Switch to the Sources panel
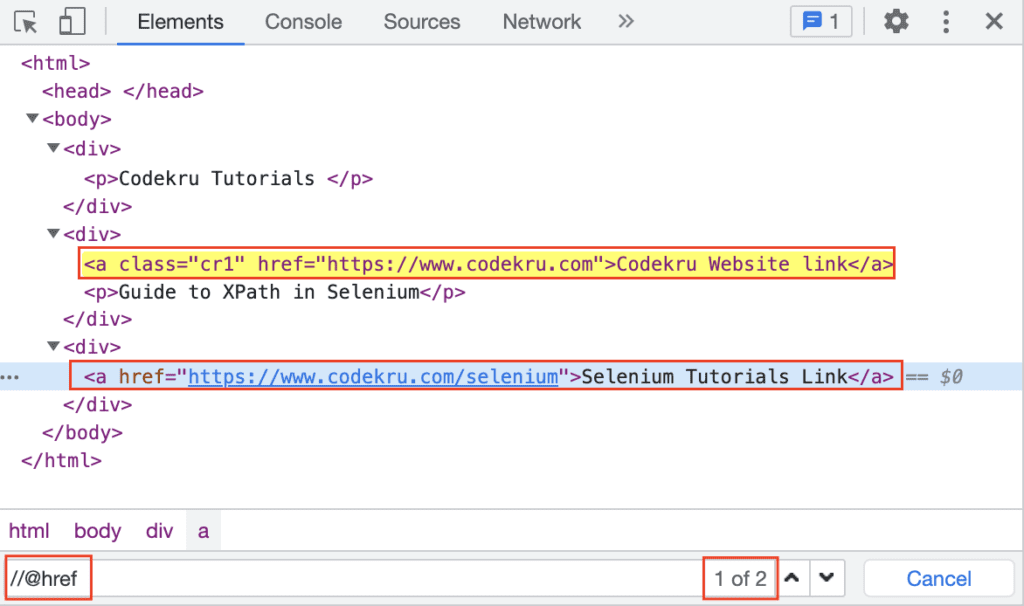1024x606 pixels. coord(421,21)
